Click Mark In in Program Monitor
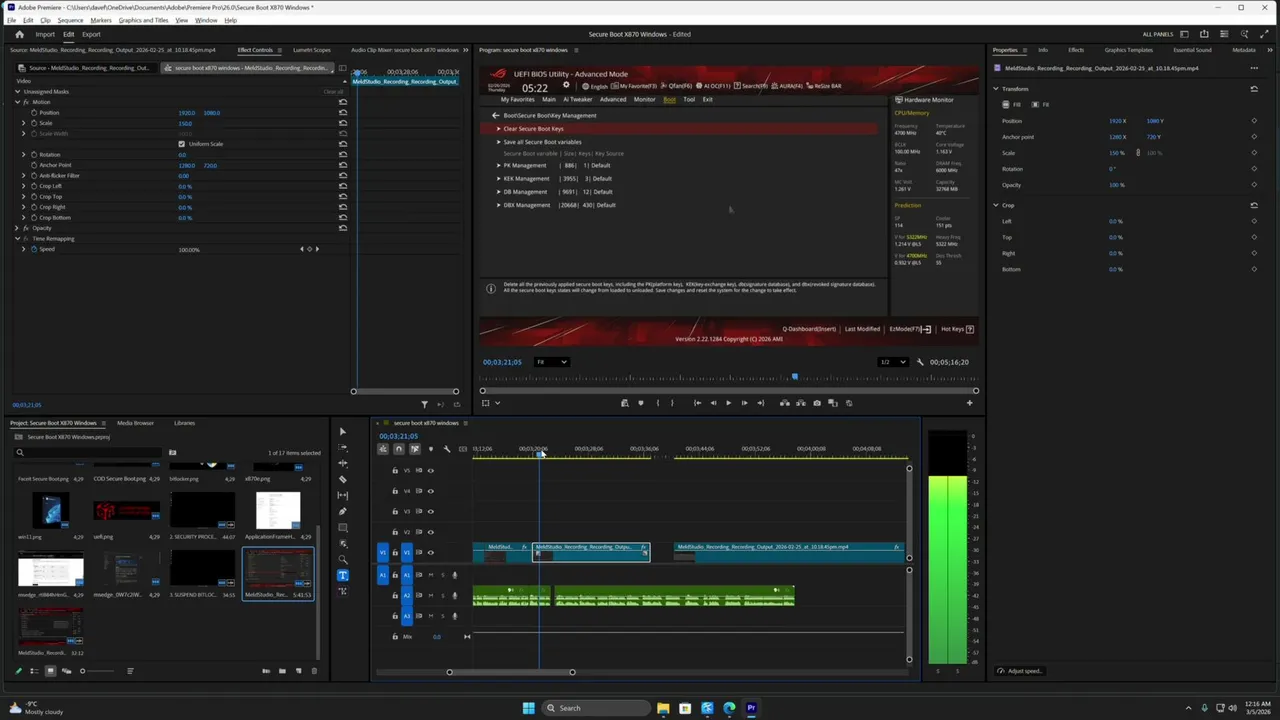The width and height of the screenshot is (1280, 720). tap(658, 403)
